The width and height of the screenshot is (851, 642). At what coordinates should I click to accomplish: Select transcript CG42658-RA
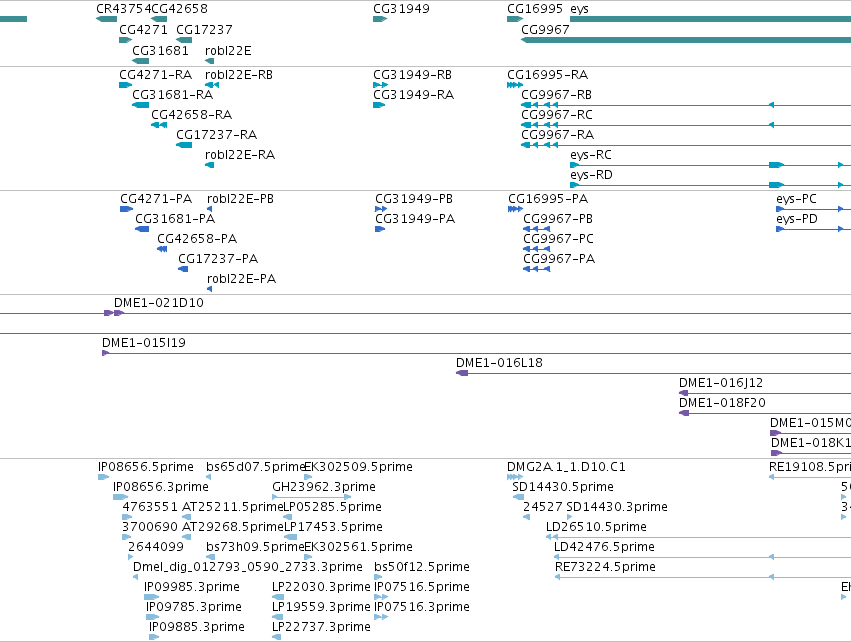[191, 115]
